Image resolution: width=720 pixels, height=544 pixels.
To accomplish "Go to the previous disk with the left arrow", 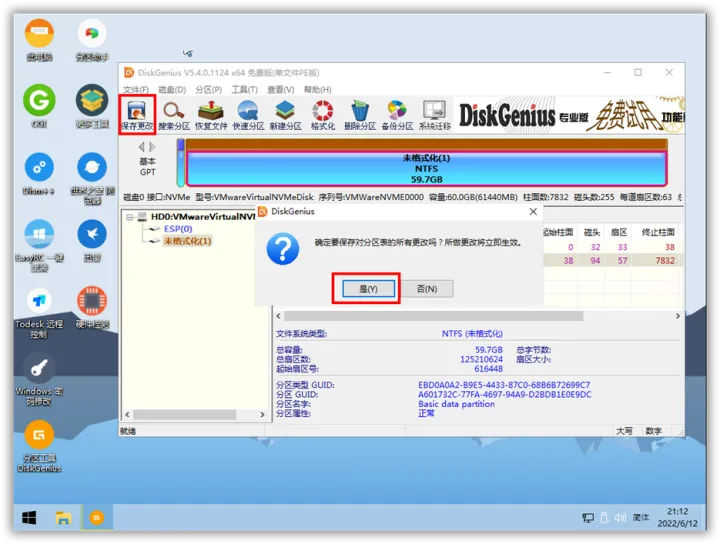I will (x=142, y=146).
